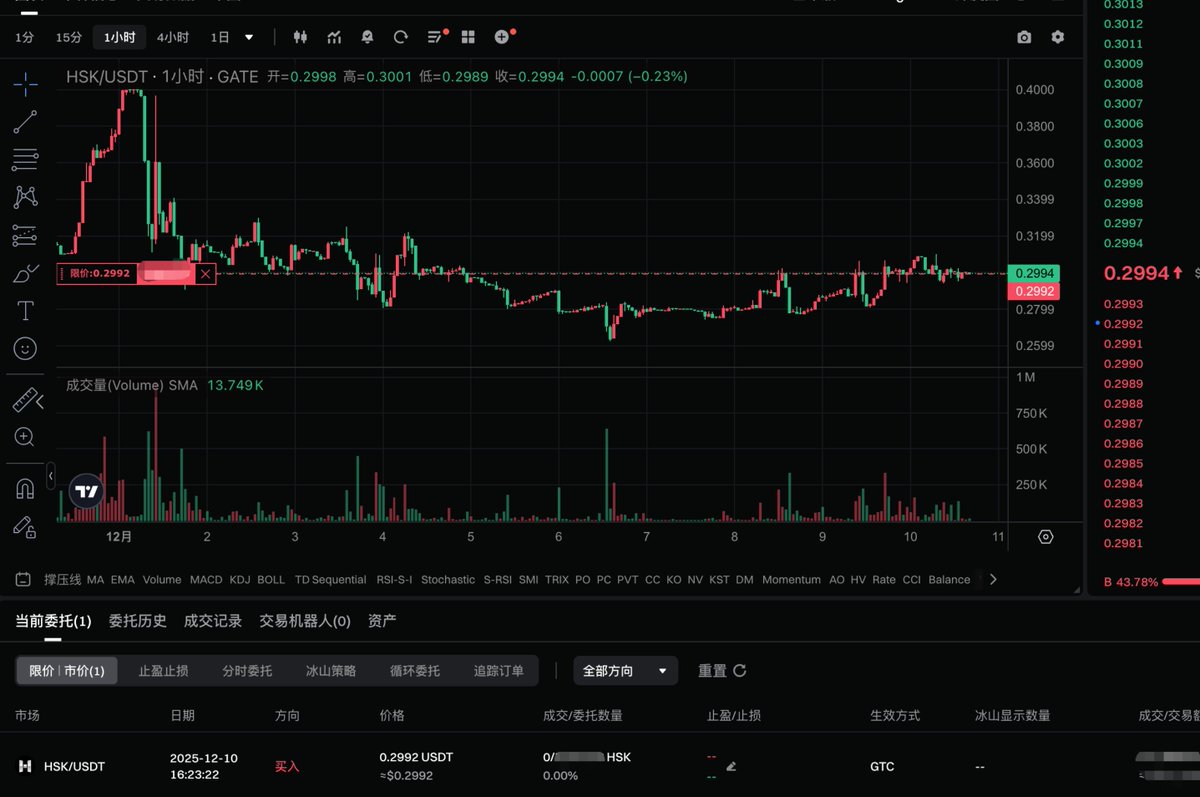The height and width of the screenshot is (797, 1200).
Task: Open the TradingView logo
Action: (86, 491)
